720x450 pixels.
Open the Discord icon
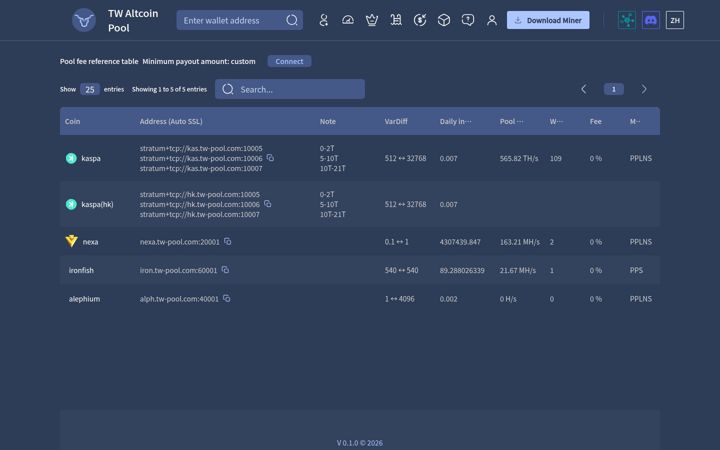(x=651, y=20)
